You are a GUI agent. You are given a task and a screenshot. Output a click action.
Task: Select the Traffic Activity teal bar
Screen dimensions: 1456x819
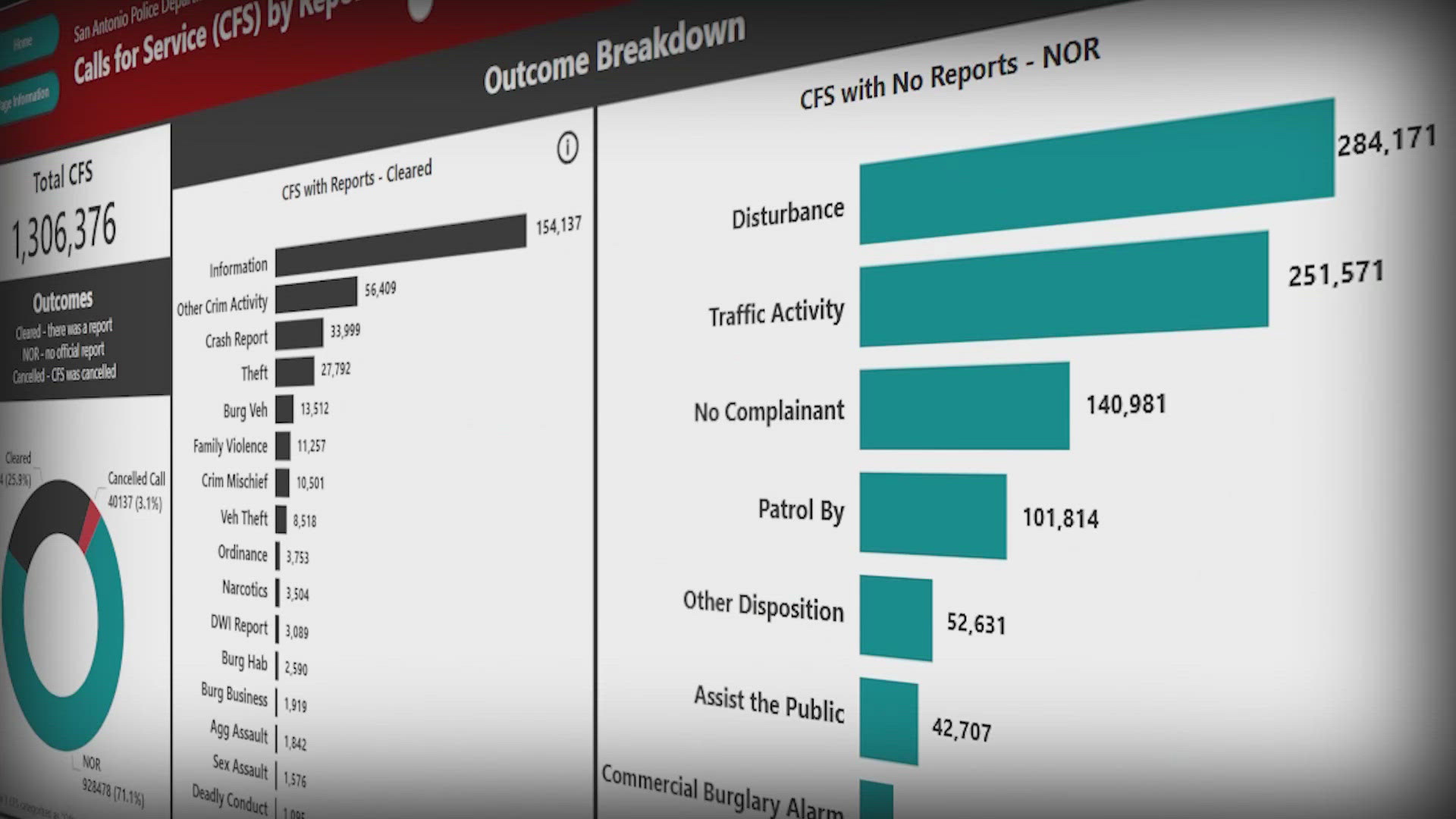coord(1063,289)
